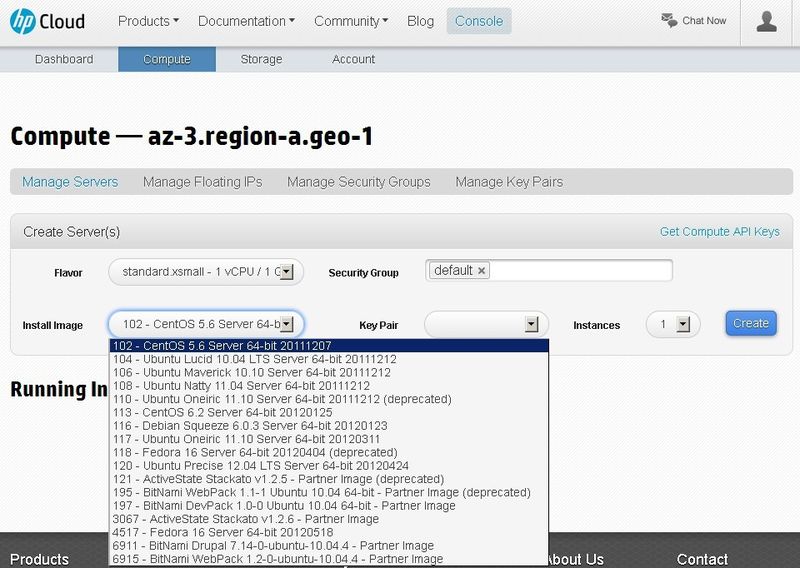Viewport: 800px width, 568px height.
Task: Click the footer Contact heading
Action: click(702, 559)
